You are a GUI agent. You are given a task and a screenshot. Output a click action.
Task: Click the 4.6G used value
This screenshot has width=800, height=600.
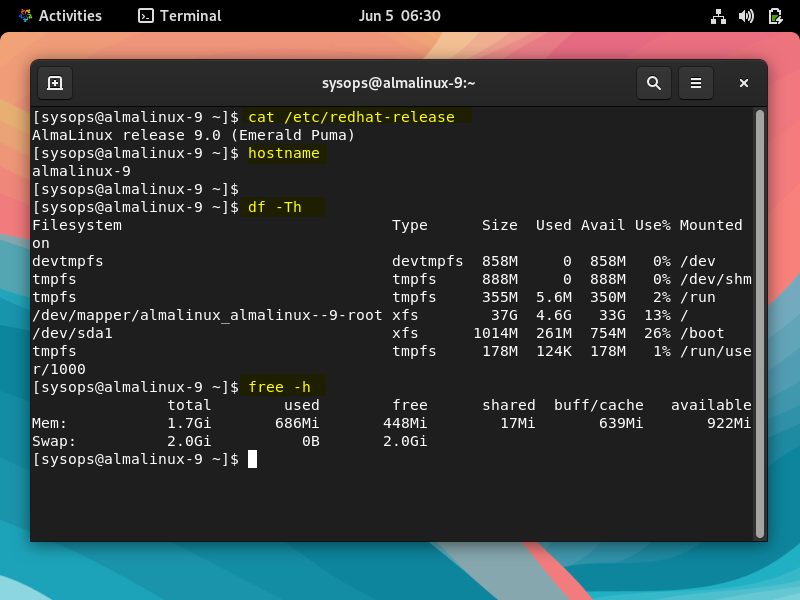pos(554,315)
